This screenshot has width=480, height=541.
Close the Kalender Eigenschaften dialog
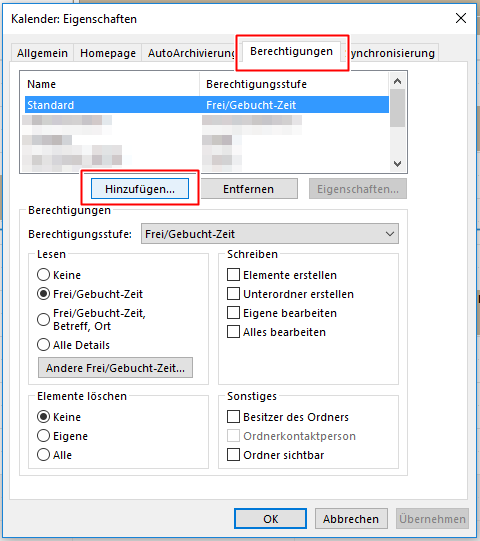461,18
